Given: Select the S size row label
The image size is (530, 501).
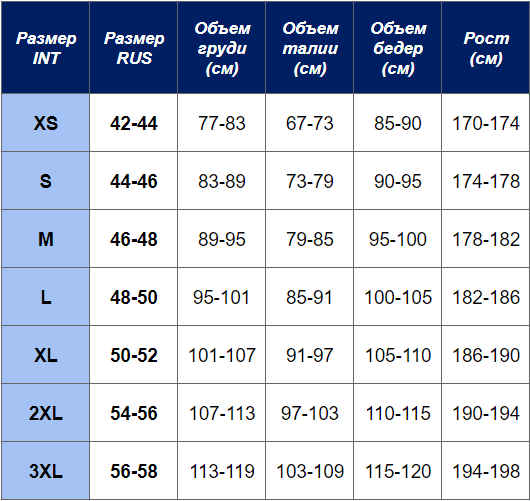Looking at the screenshot, I should tap(46, 181).
